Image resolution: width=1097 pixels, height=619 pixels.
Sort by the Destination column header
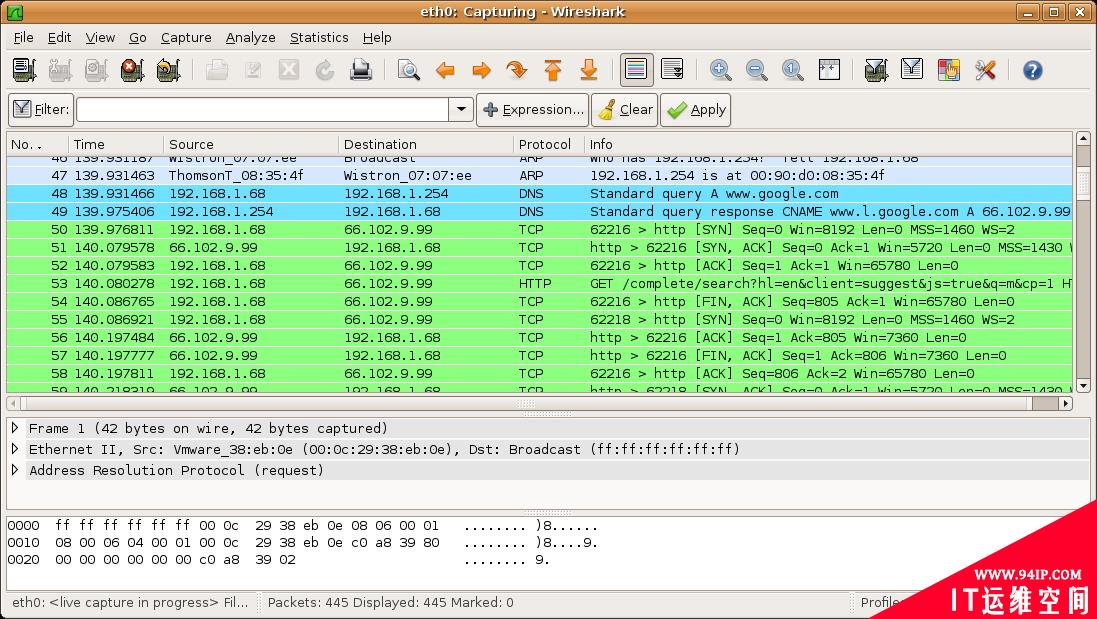click(x=425, y=144)
